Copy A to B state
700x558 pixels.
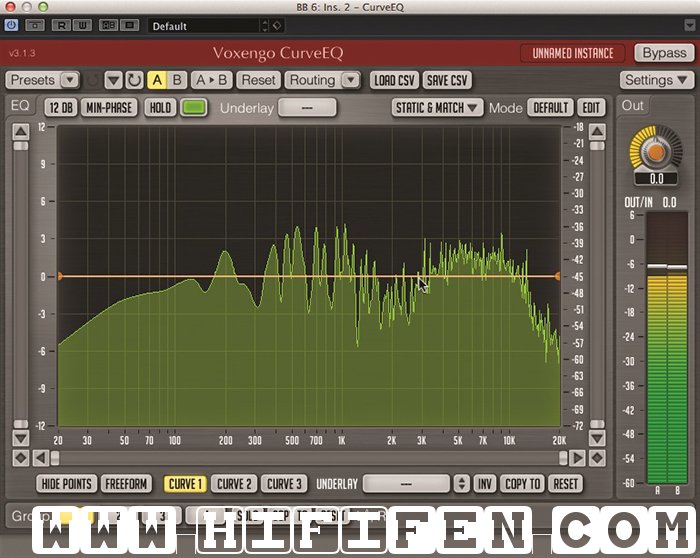tap(212, 80)
